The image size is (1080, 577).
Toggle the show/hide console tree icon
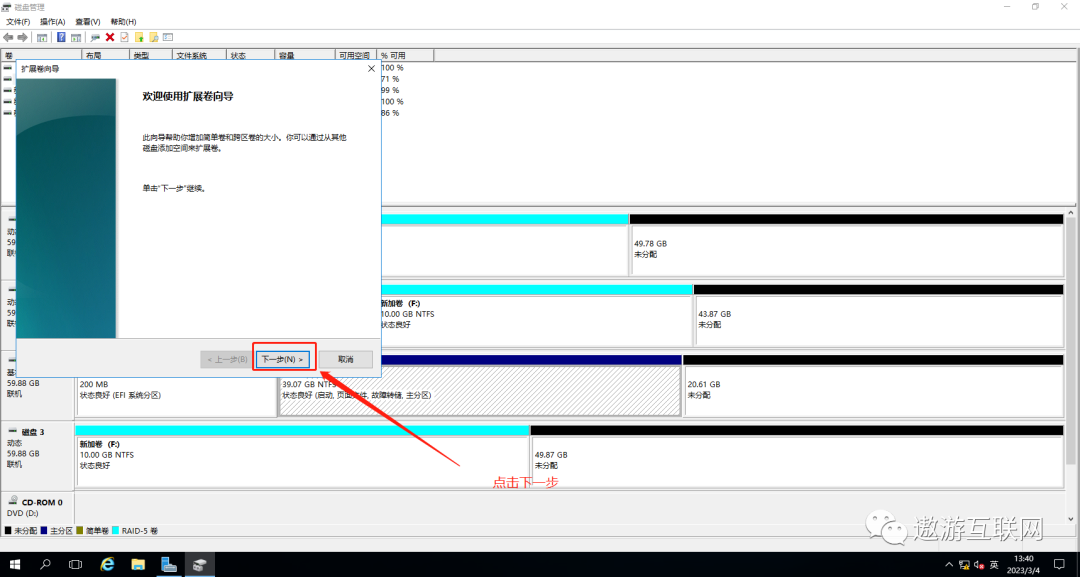coord(42,37)
